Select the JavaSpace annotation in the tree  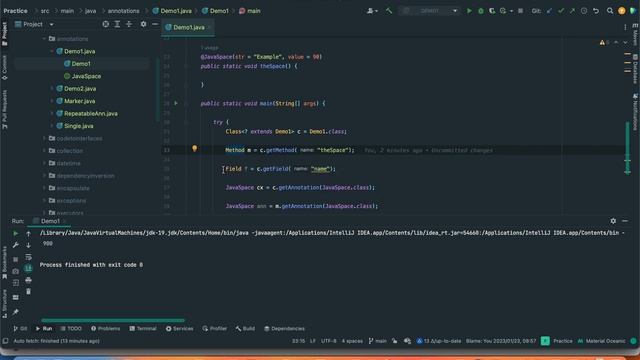tap(82, 76)
